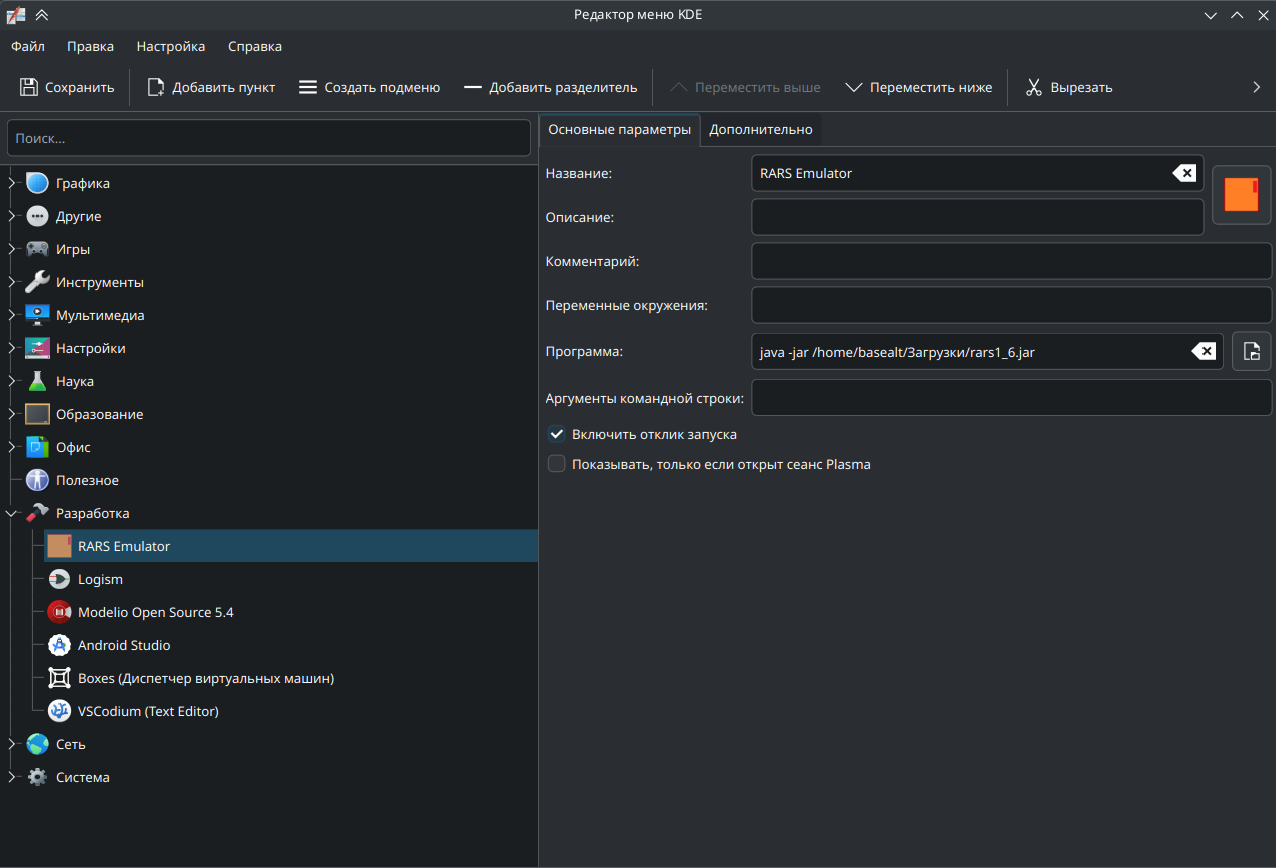Select Modelio Open Source 5.4 entry

tap(156, 612)
